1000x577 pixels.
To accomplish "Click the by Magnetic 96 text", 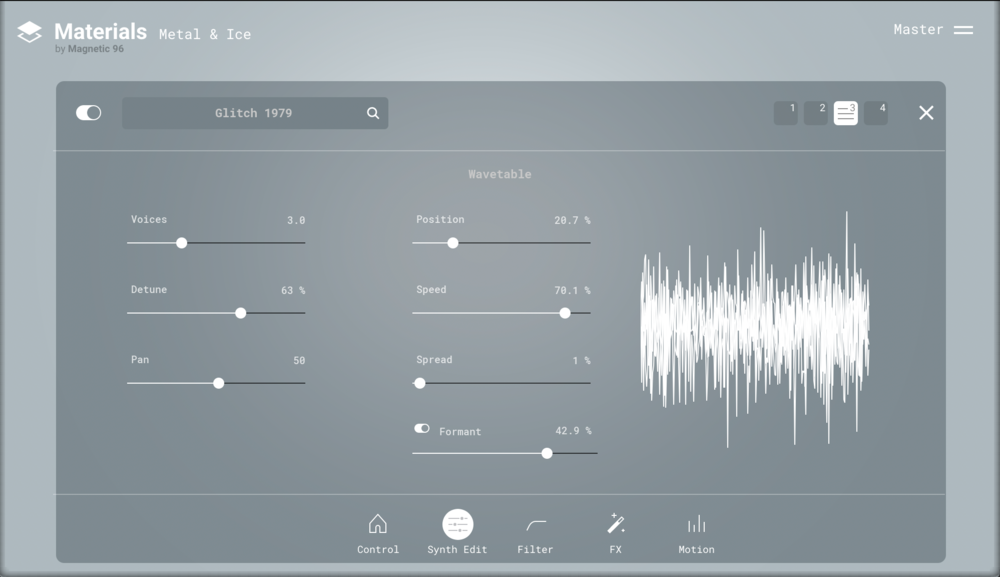I will coord(89,49).
